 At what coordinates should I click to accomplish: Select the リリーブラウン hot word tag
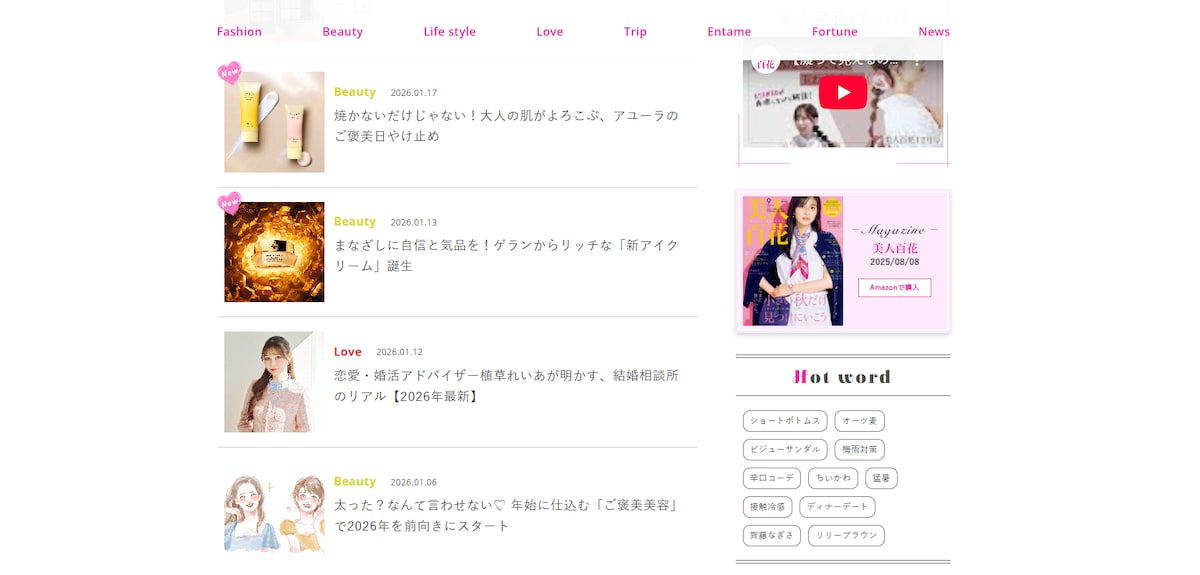(x=846, y=536)
